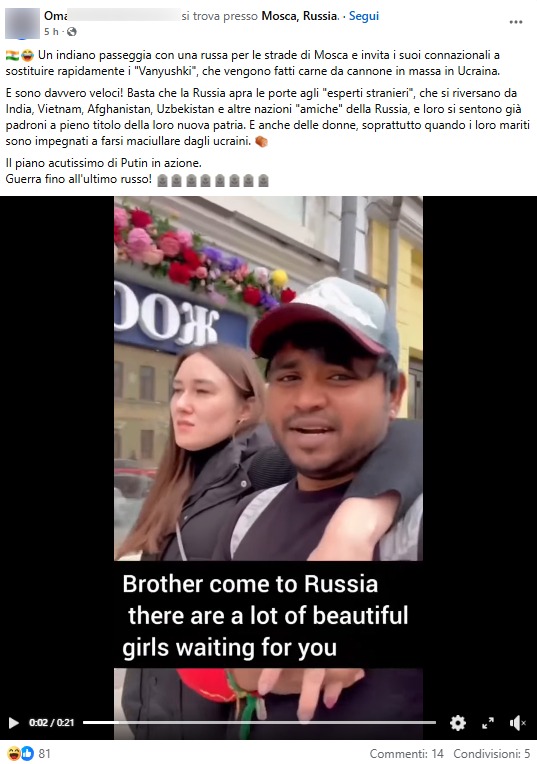Unmute the video speaker icon
Image resolution: width=537 pixels, height=764 pixels.
[x=517, y=723]
